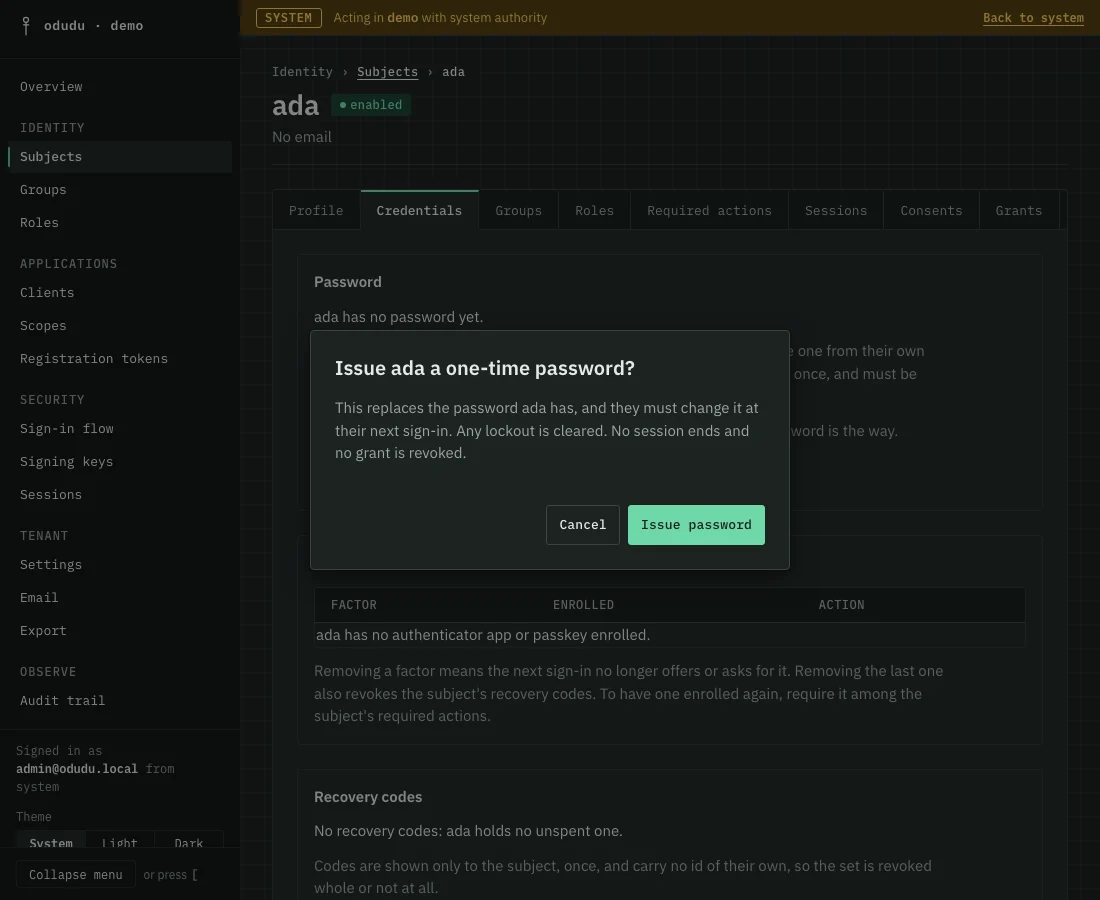Open Clients under Applications
This screenshot has height=900, width=1100.
(x=120, y=293)
